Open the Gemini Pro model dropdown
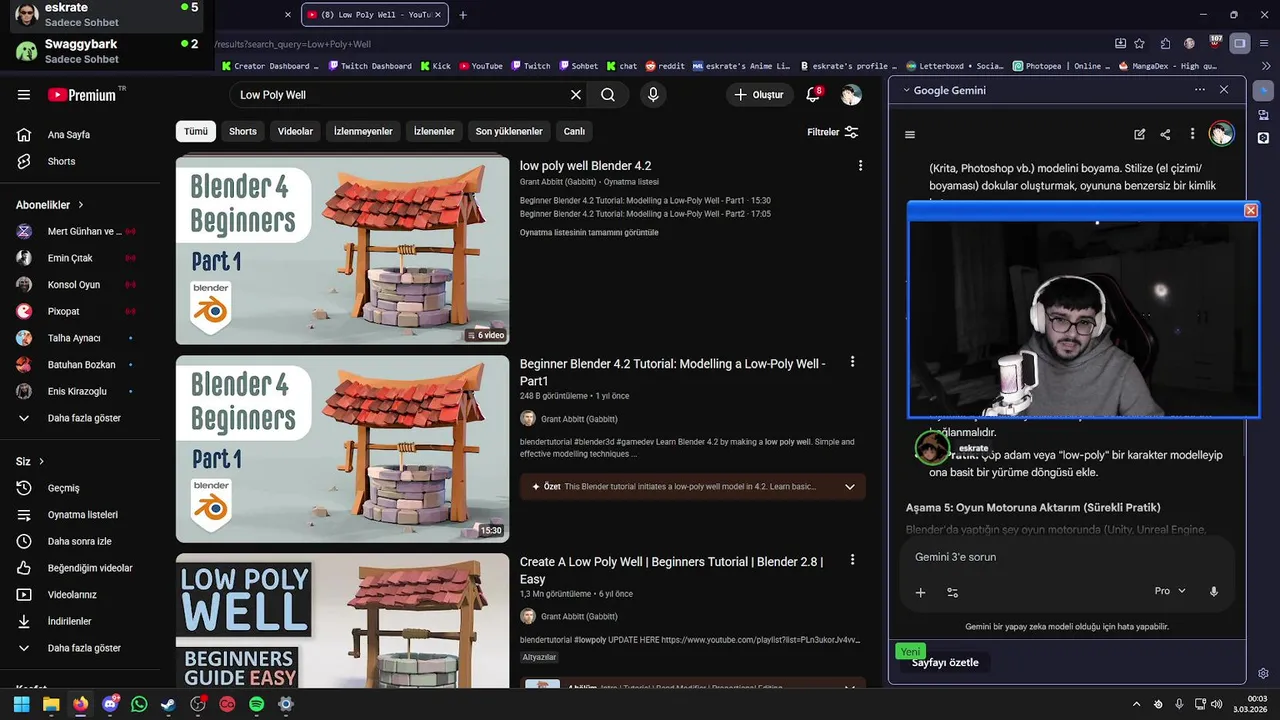The height and width of the screenshot is (720, 1280). click(1170, 591)
